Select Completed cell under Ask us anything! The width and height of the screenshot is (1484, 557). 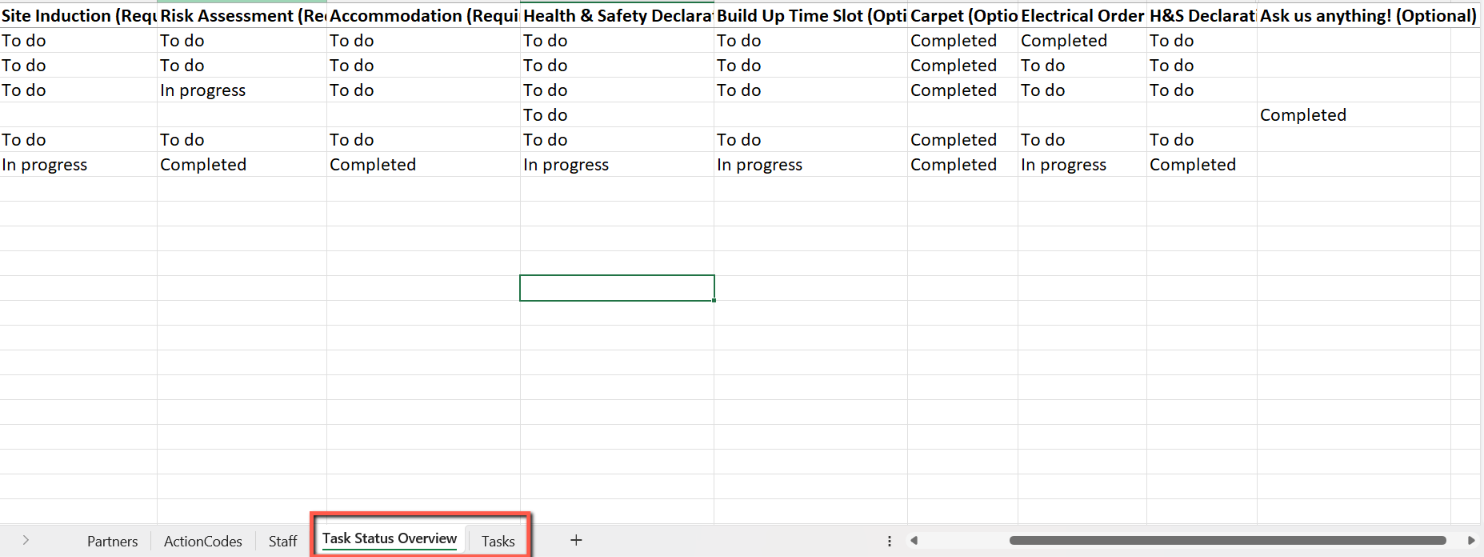click(x=1354, y=115)
